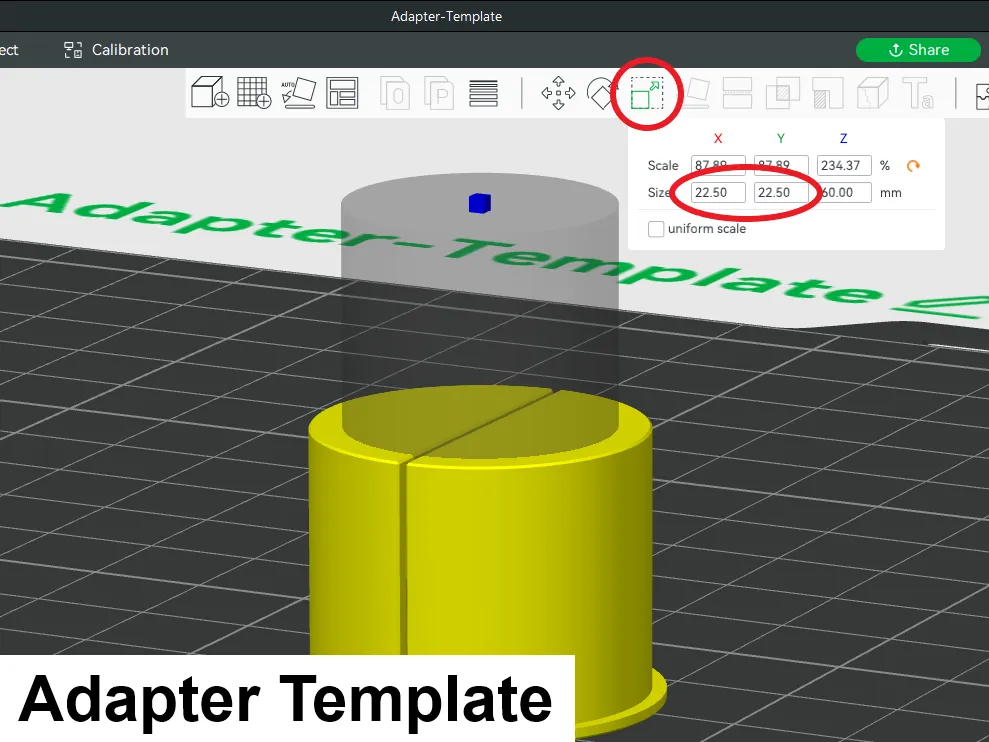
Task: Open the layer height lines tool
Action: point(483,94)
